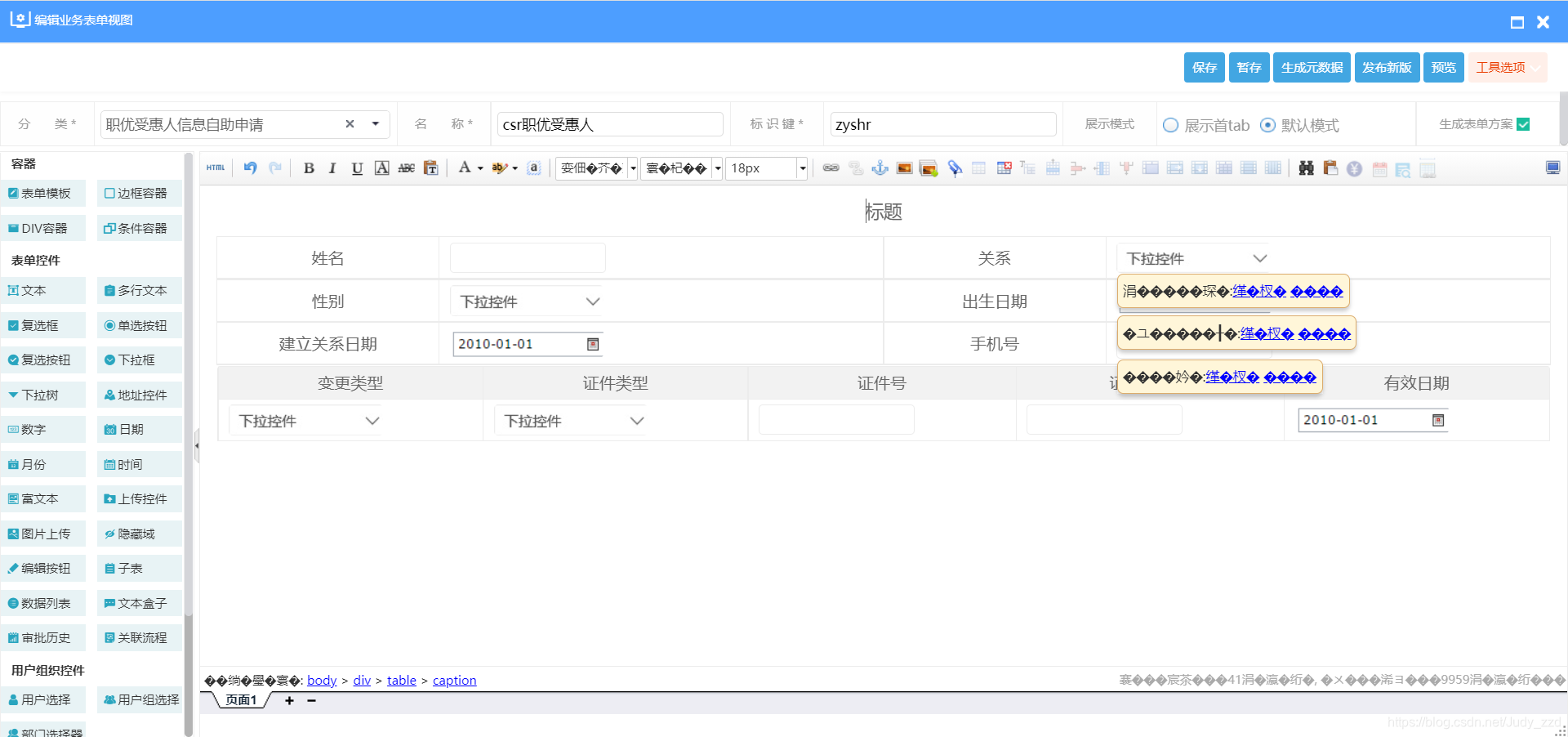Viewport: 1568px width, 737px height.
Task: Click 发布新版 button
Action: [1387, 67]
